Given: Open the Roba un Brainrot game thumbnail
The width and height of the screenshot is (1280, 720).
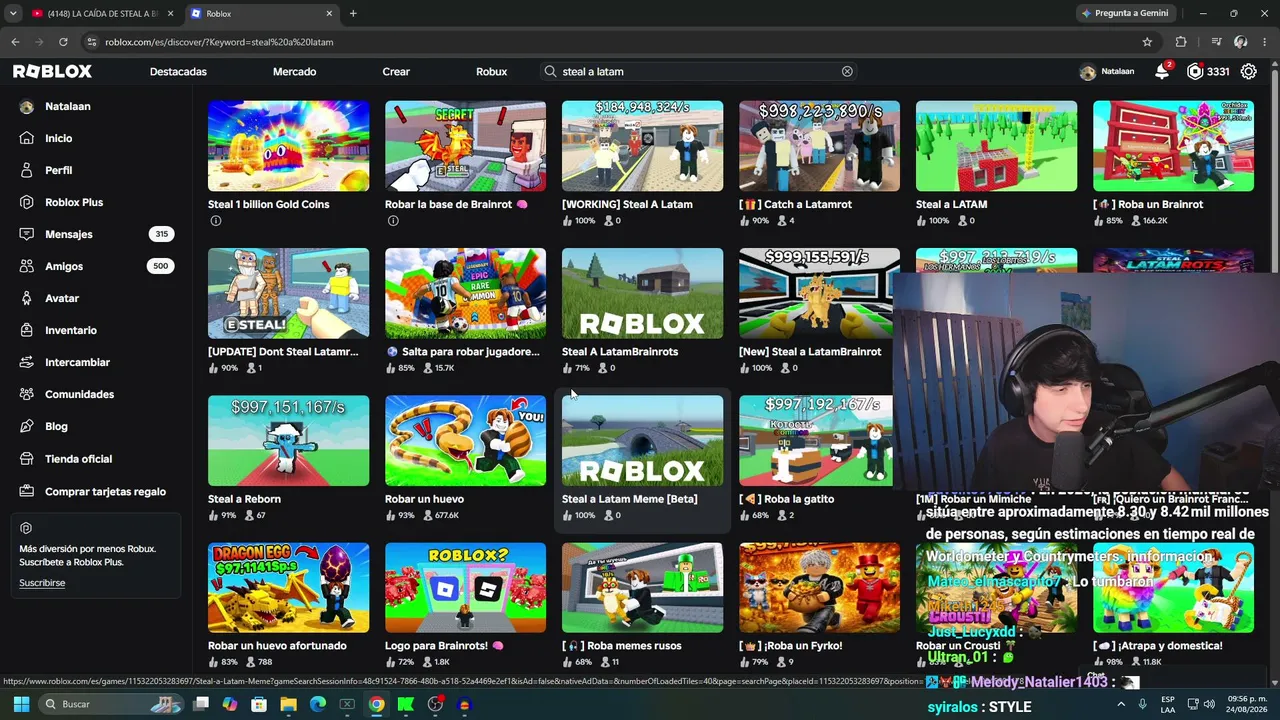Looking at the screenshot, I should (1173, 146).
